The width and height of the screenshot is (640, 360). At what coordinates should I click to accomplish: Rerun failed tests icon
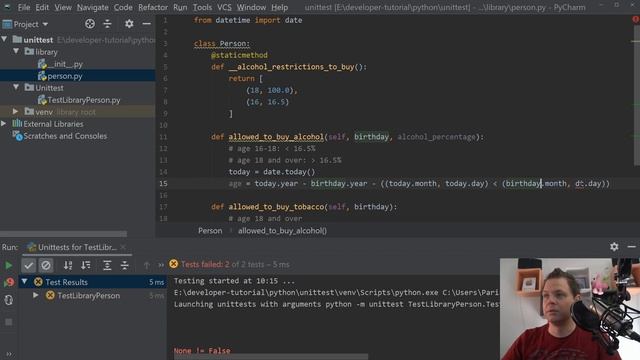pos(9,282)
